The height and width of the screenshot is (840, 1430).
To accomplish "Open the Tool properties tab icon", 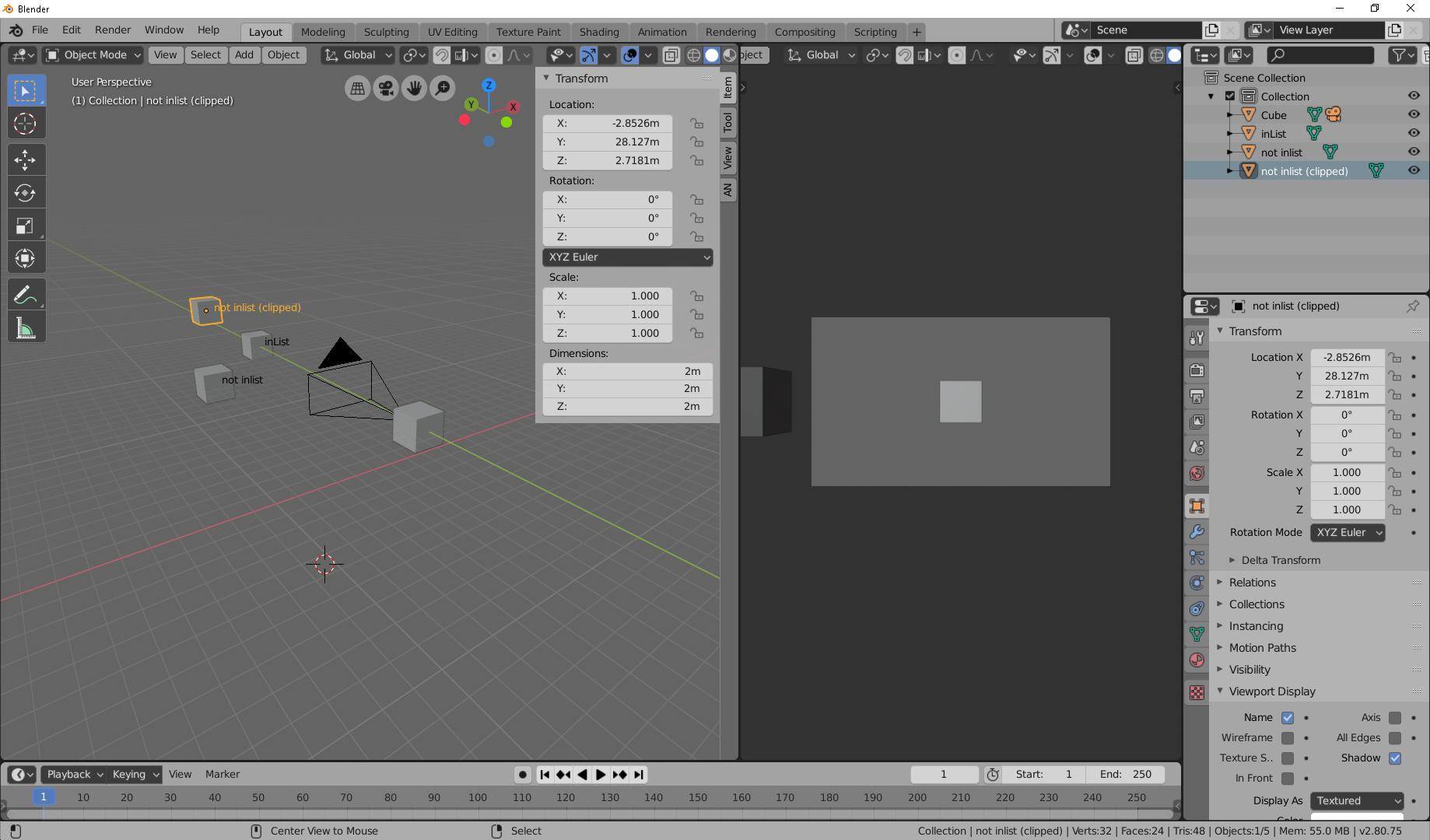I will pyautogui.click(x=1197, y=338).
